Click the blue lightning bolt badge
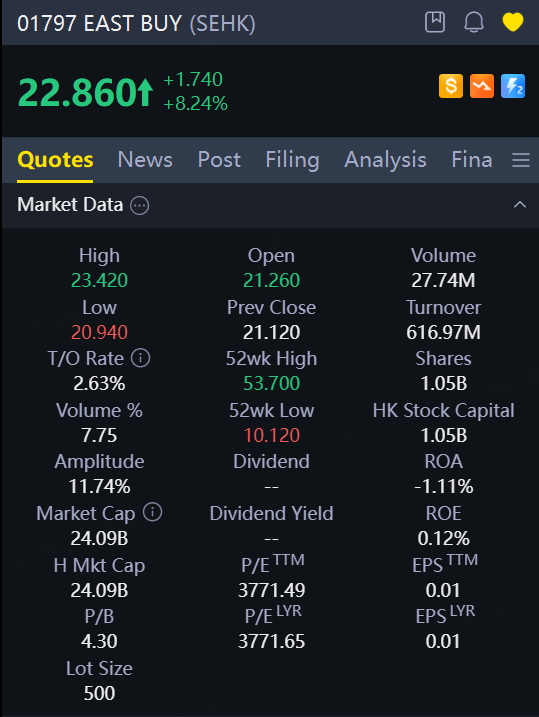 point(513,86)
